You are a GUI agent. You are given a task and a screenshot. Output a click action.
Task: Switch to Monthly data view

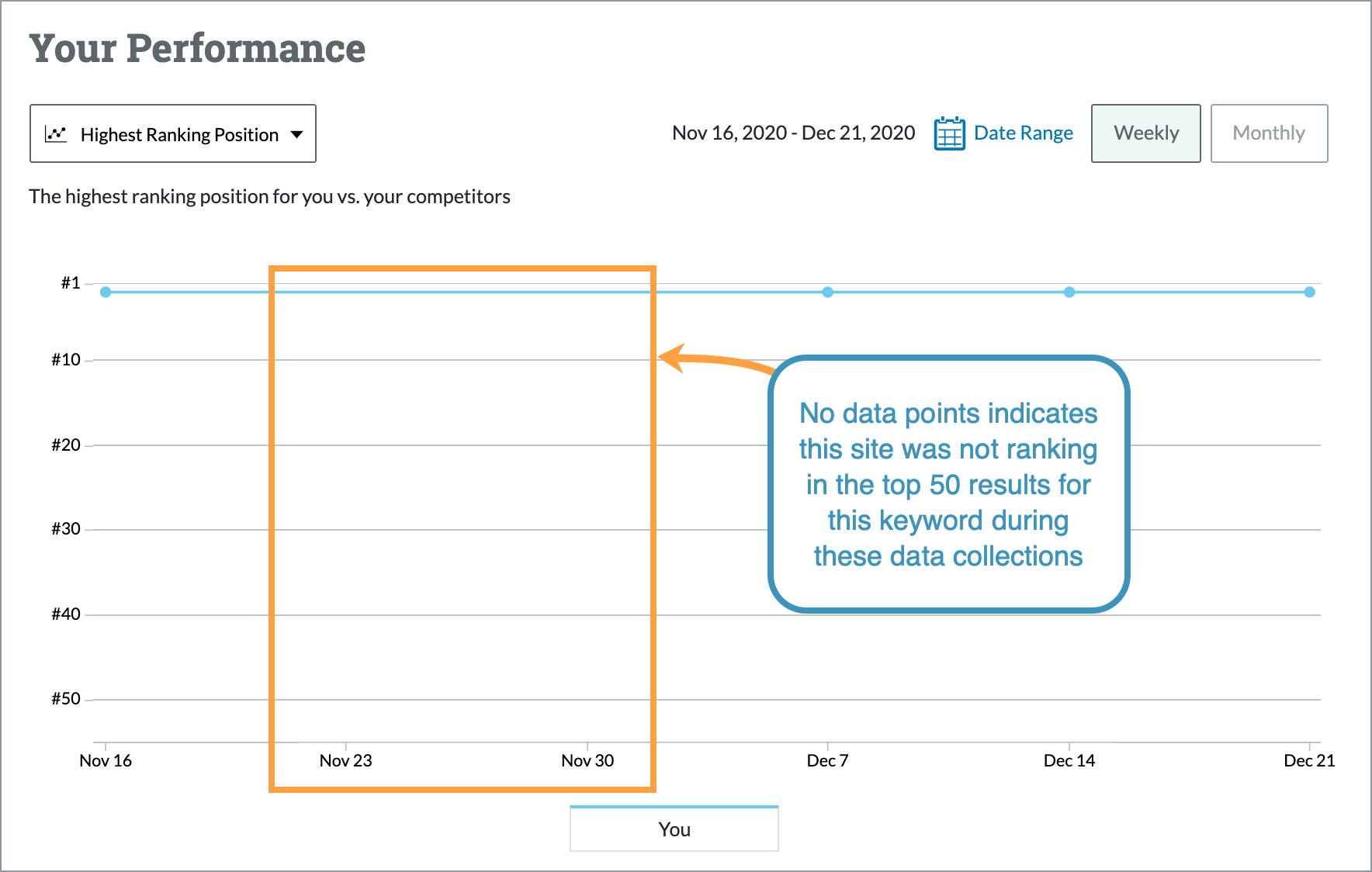point(1269,133)
